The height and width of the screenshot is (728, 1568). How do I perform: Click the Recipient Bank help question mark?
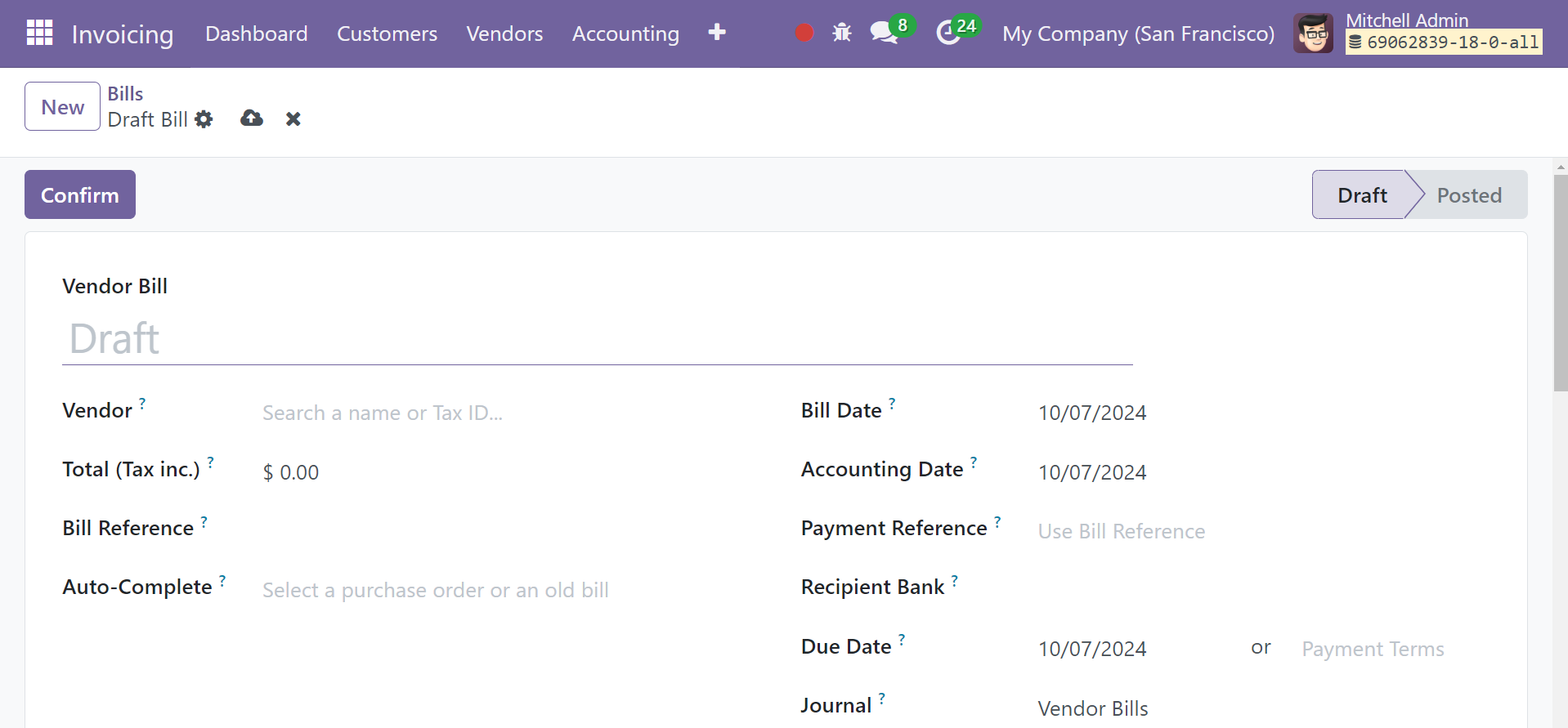coord(955,580)
